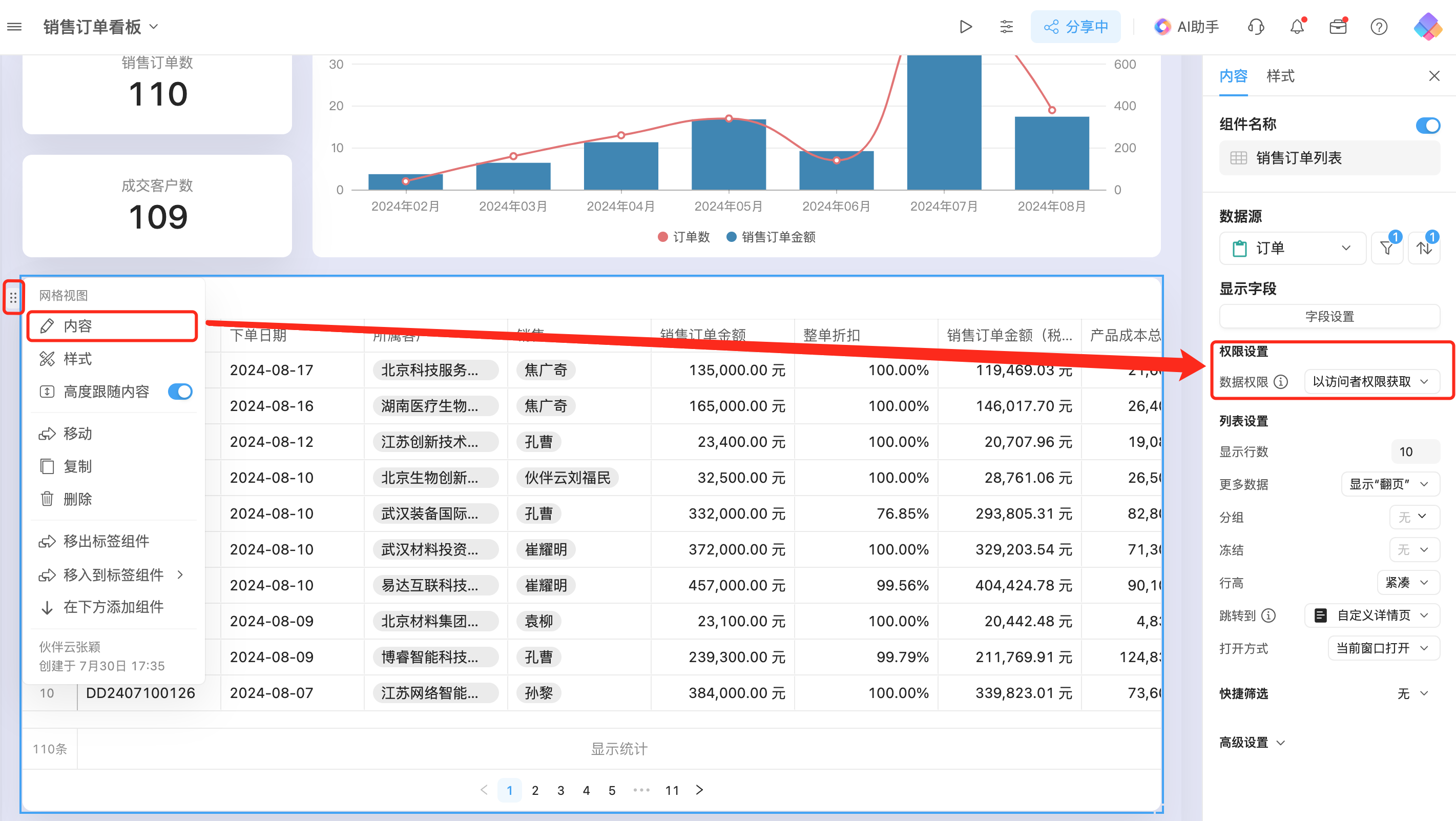Viewport: 1456px width, 821px height.
Task: Open the 以访问者权限获取 dropdown
Action: (x=1371, y=382)
